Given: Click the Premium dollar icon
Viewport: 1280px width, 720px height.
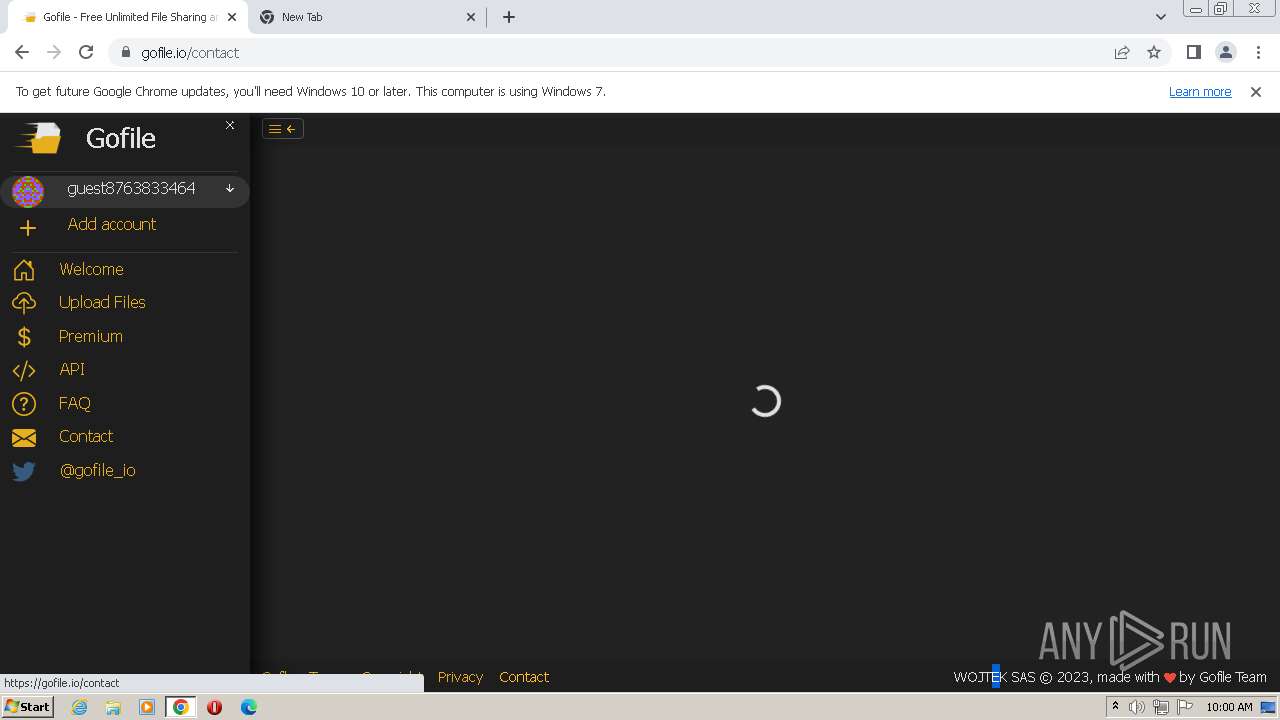Looking at the screenshot, I should (x=24, y=337).
